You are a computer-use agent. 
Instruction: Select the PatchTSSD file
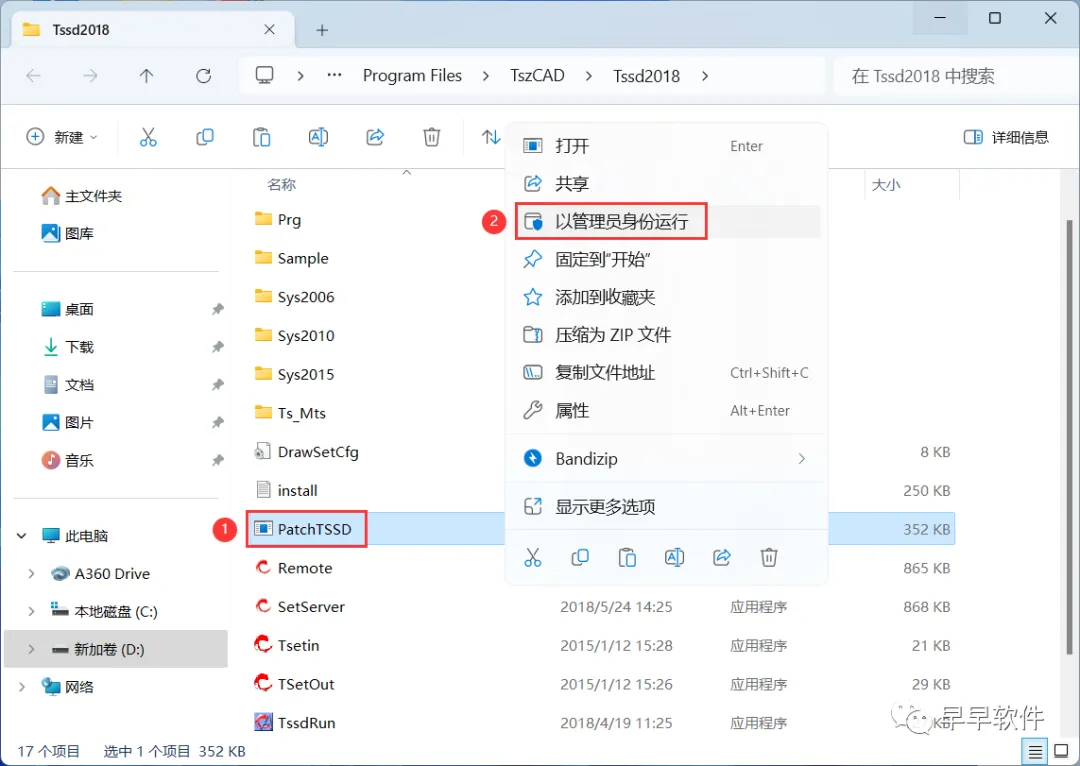(303, 529)
